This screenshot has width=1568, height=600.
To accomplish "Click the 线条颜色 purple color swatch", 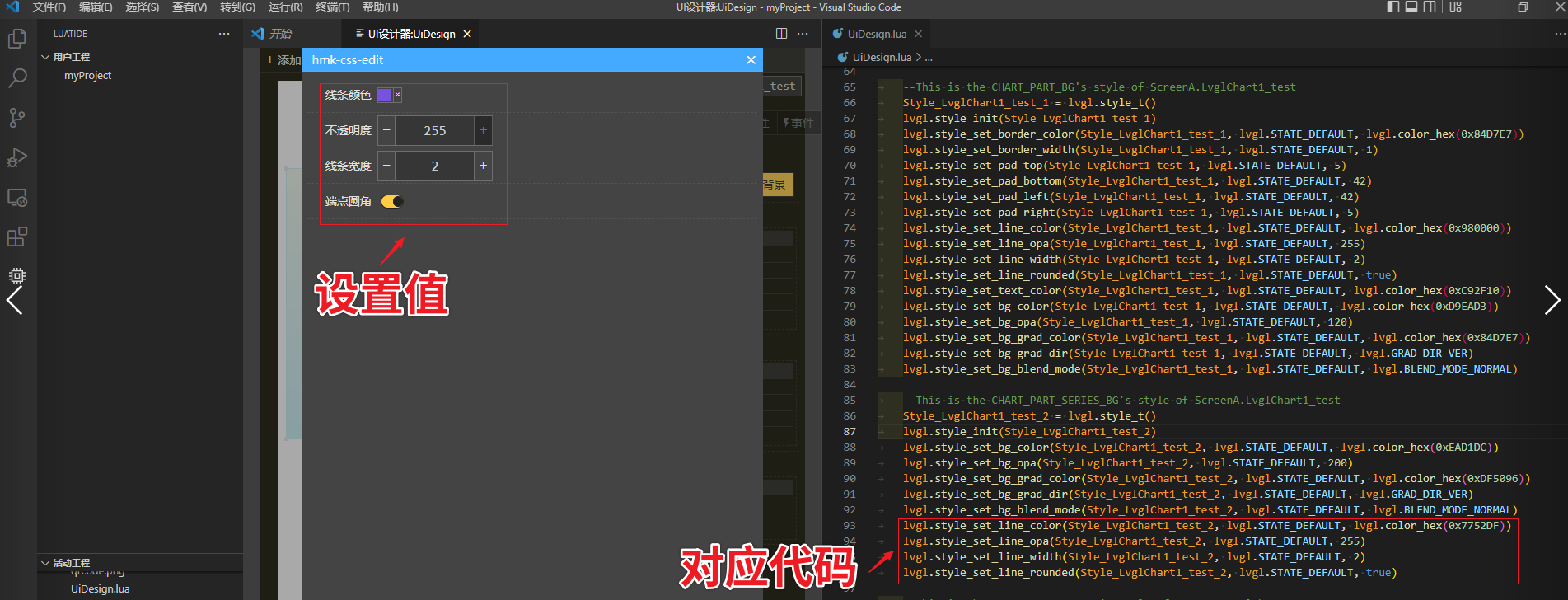I will [x=385, y=95].
